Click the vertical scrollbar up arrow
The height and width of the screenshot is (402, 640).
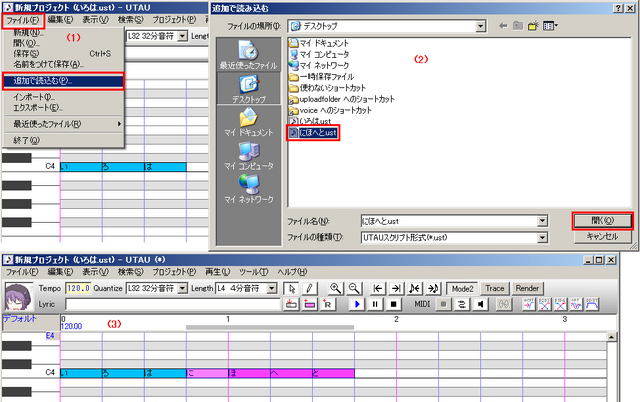tap(611, 337)
